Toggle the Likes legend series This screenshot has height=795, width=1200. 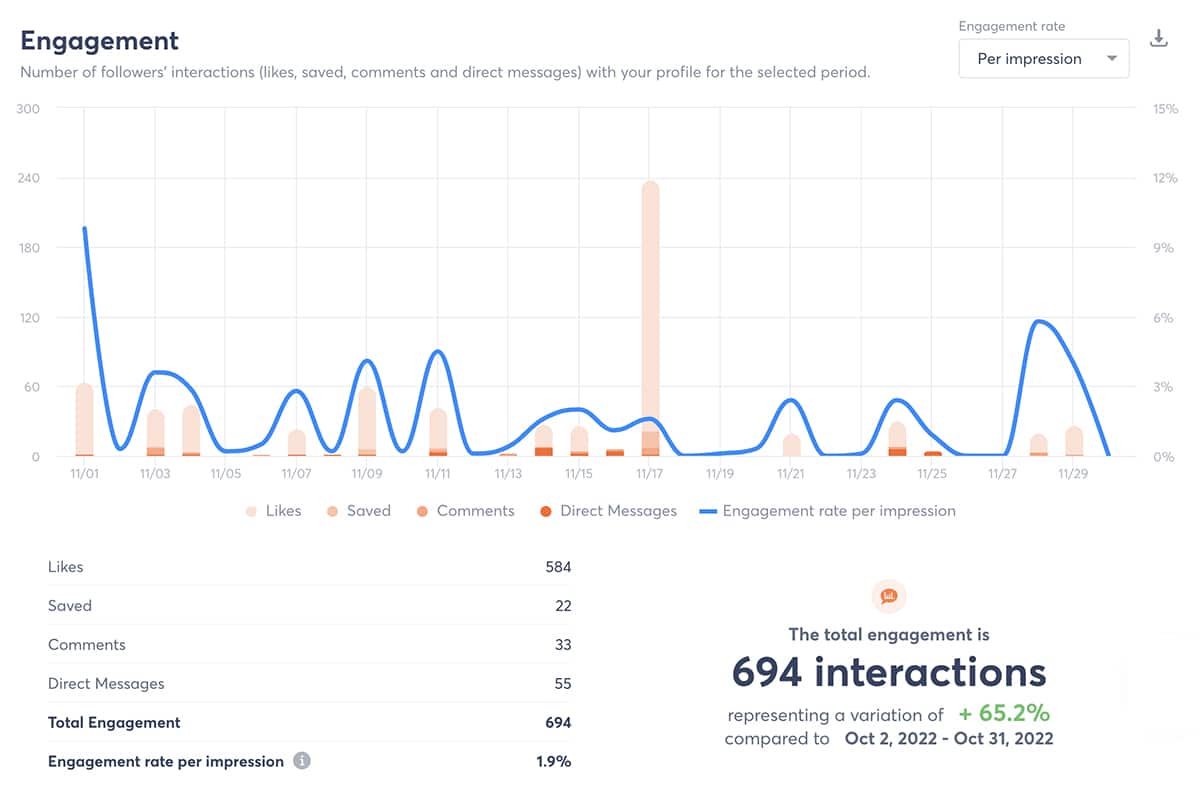click(273, 511)
